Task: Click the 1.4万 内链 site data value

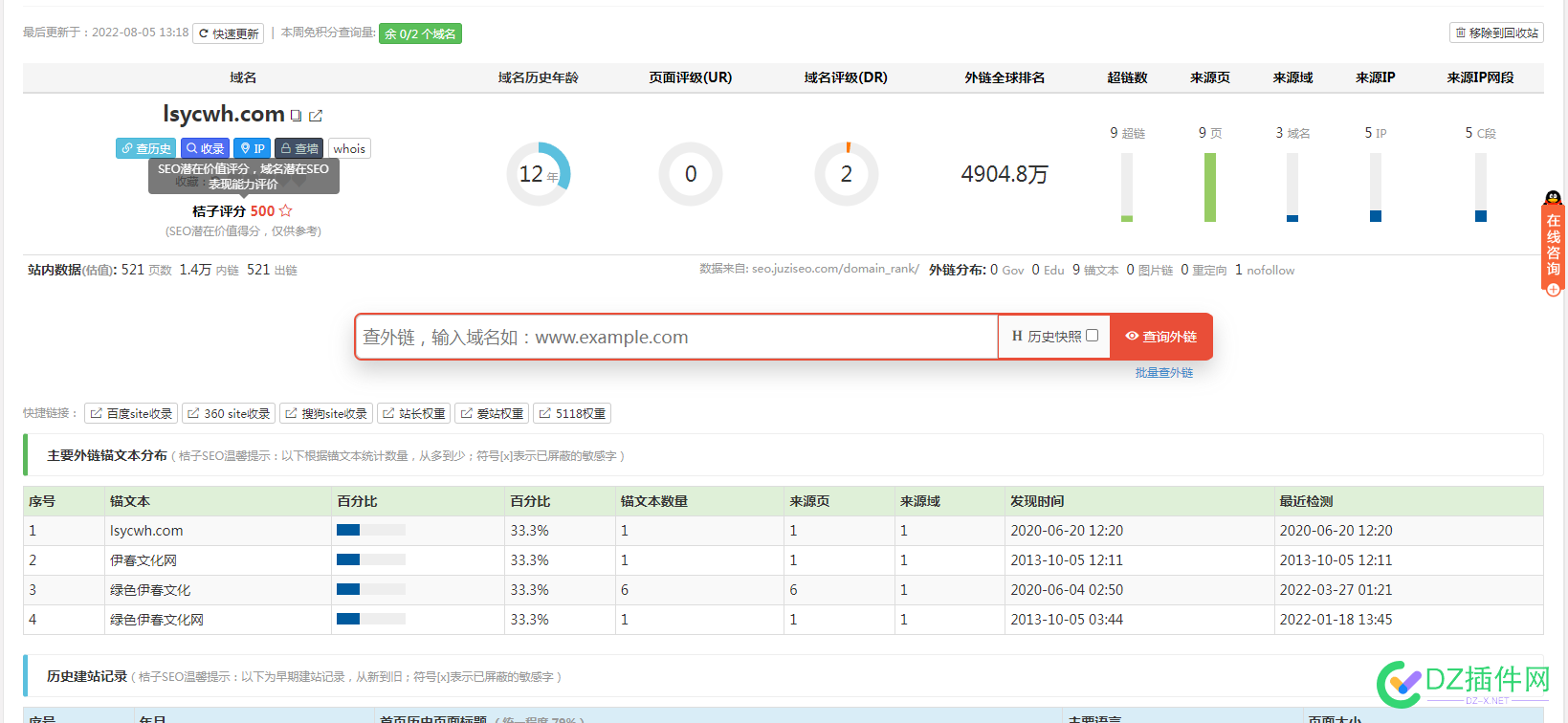Action: pos(210,270)
